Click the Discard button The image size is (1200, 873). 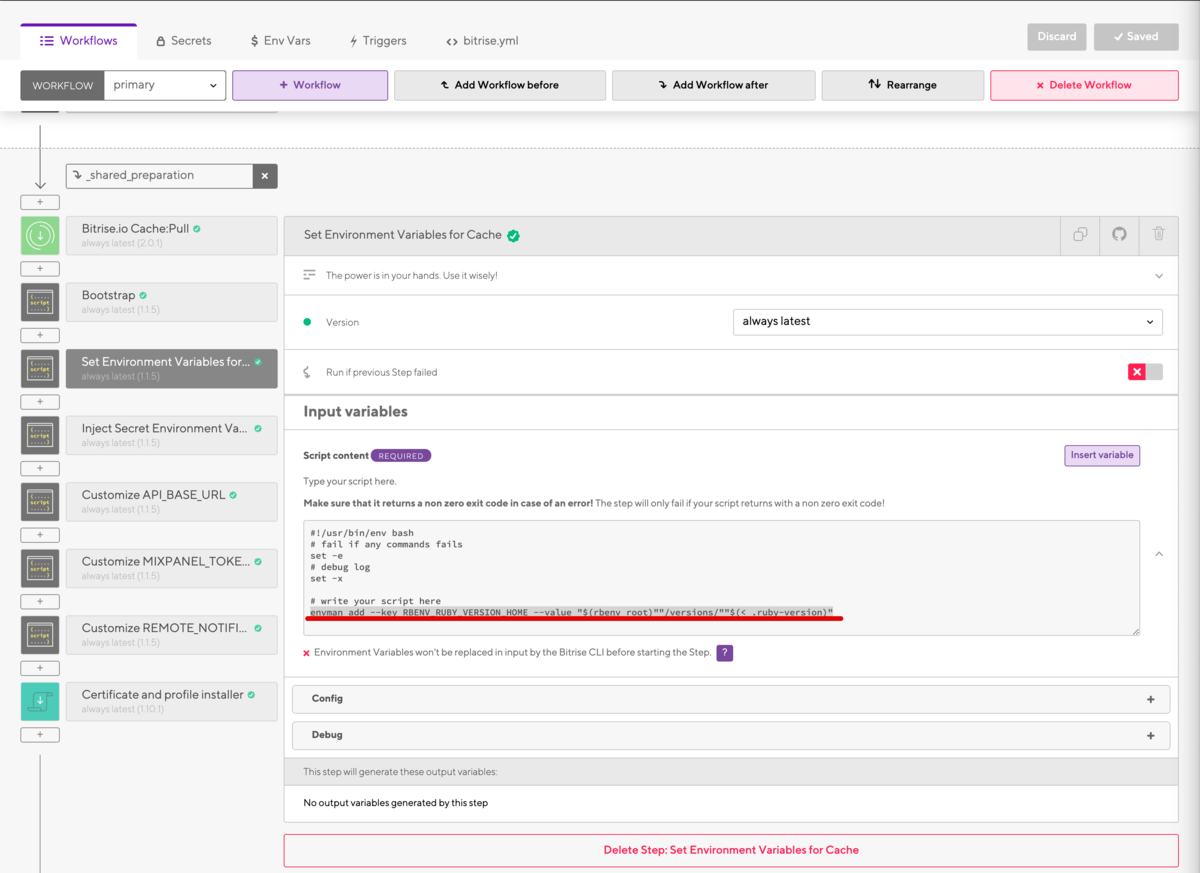point(1057,37)
